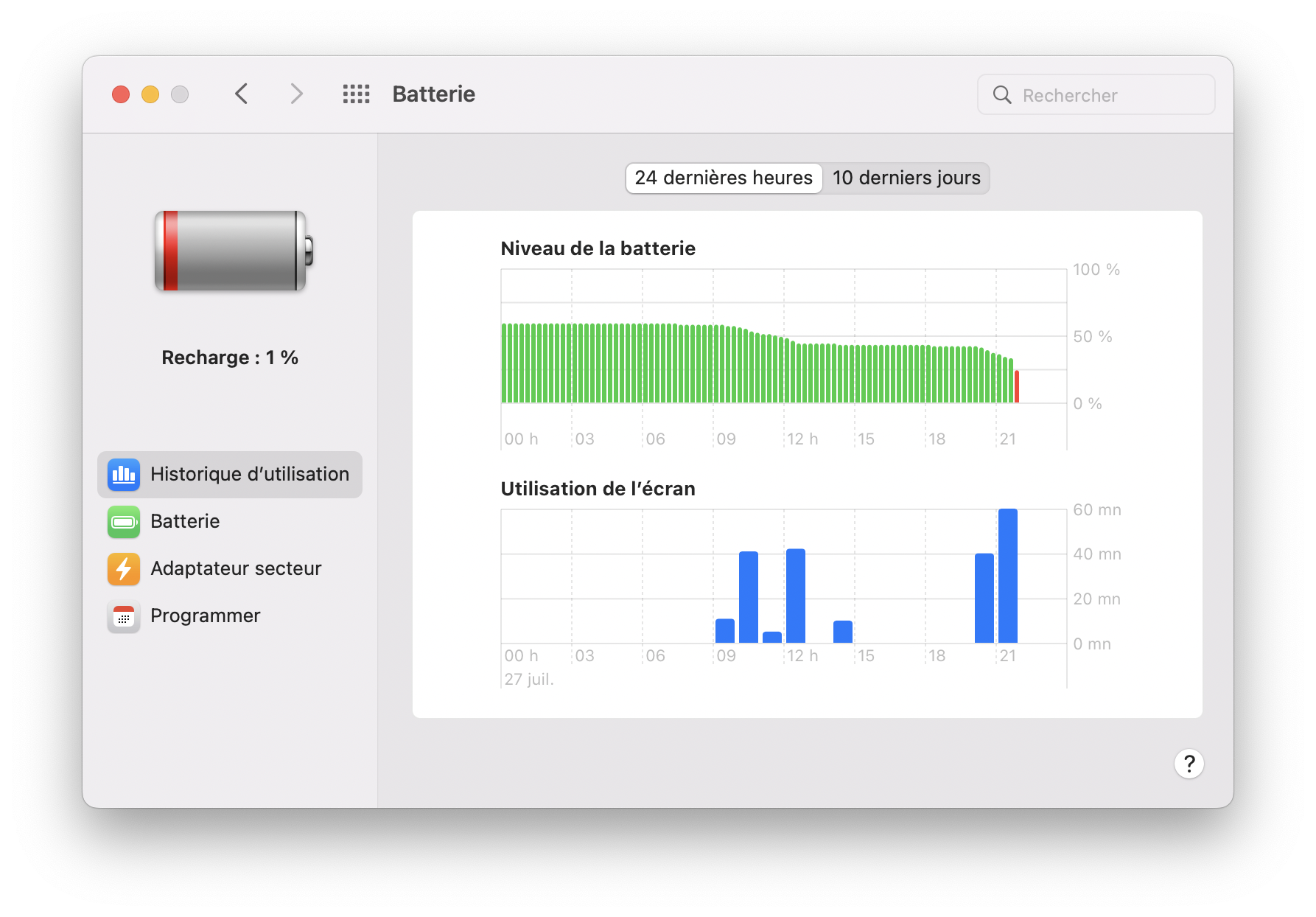Screen dimensions: 1316x917
Task: Click the show-all preferences grid icon
Action: tap(356, 94)
